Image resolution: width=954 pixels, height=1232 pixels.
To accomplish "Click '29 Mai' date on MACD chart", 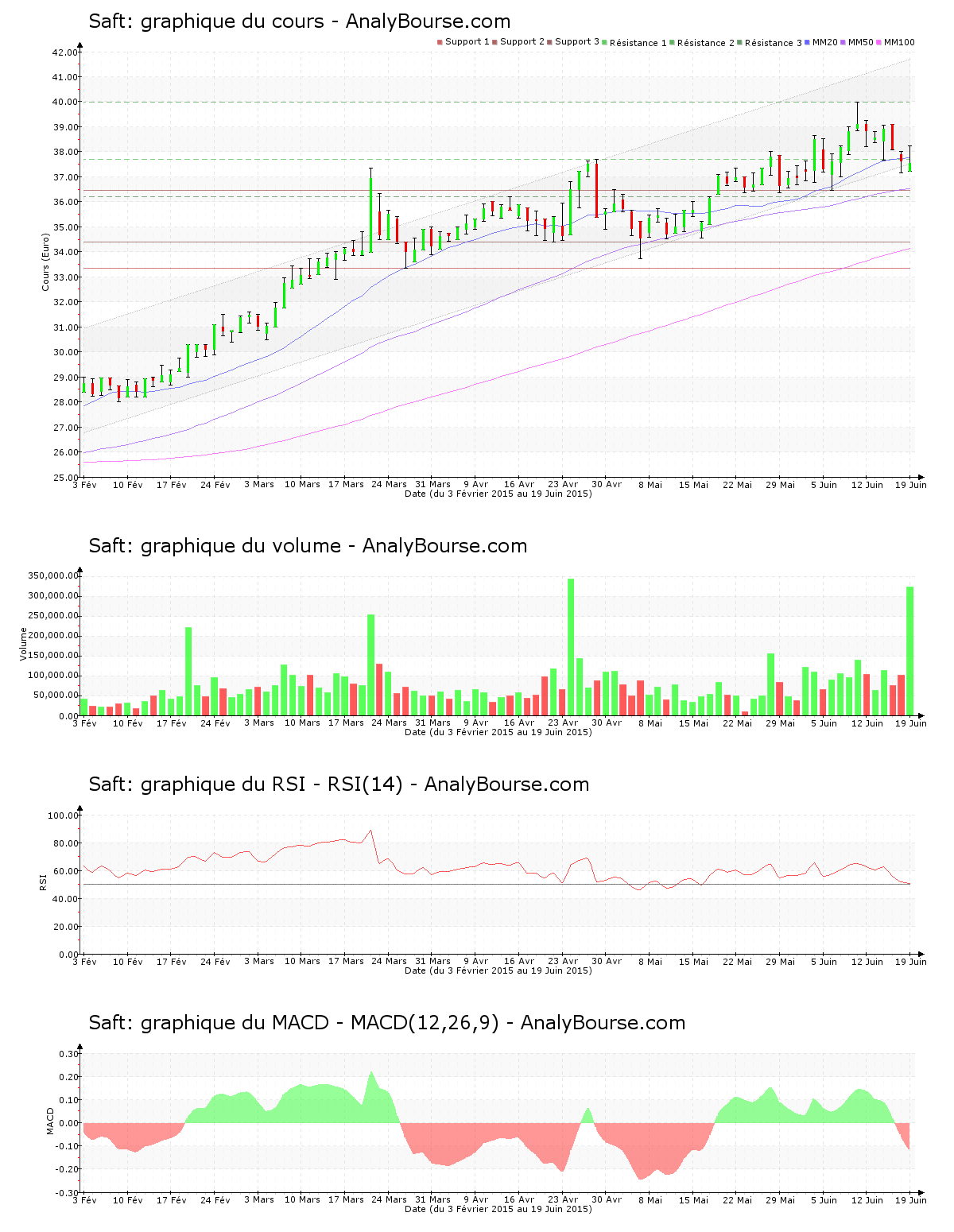I will tap(781, 1199).
